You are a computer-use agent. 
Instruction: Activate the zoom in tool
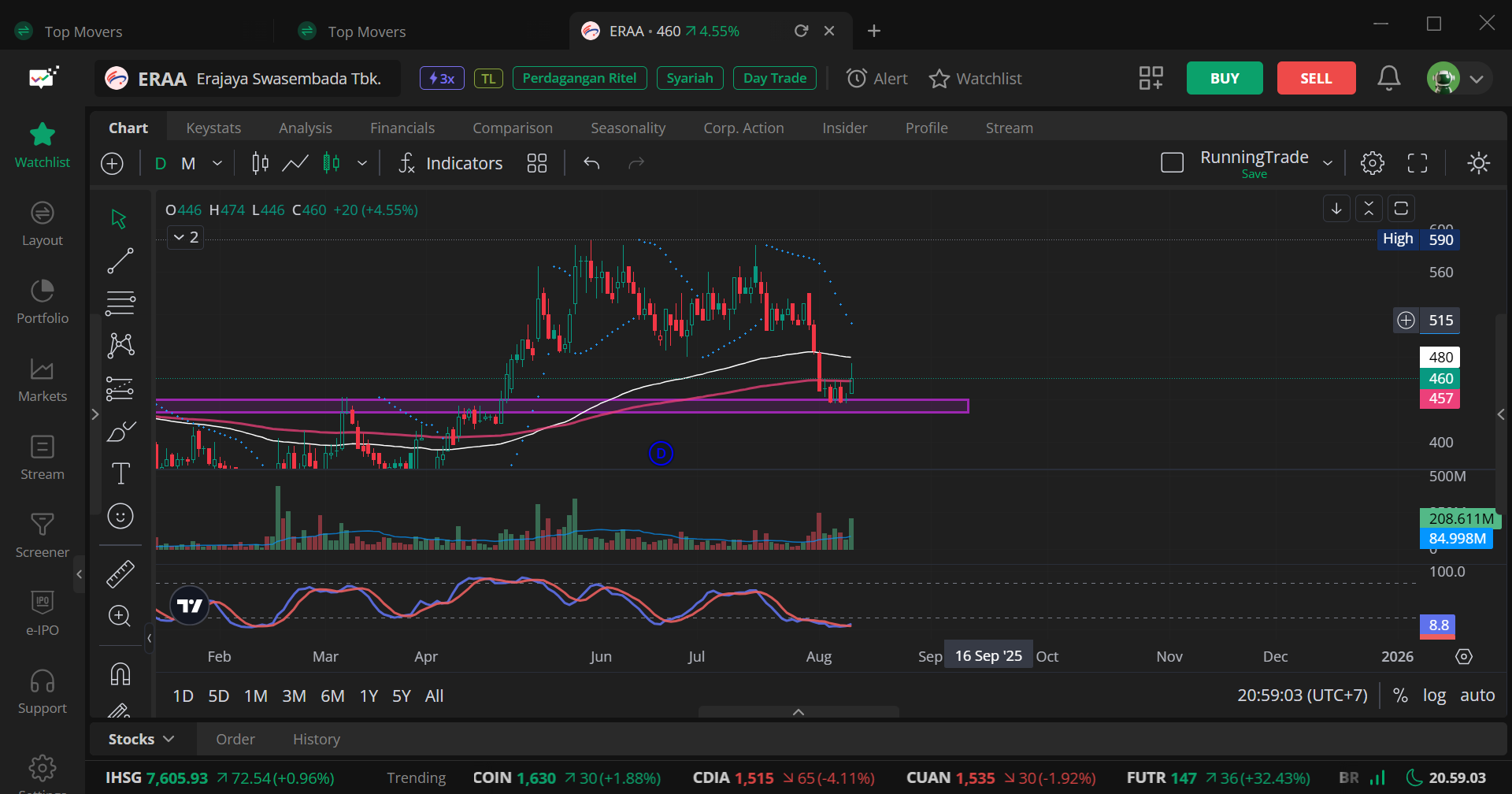tap(120, 616)
